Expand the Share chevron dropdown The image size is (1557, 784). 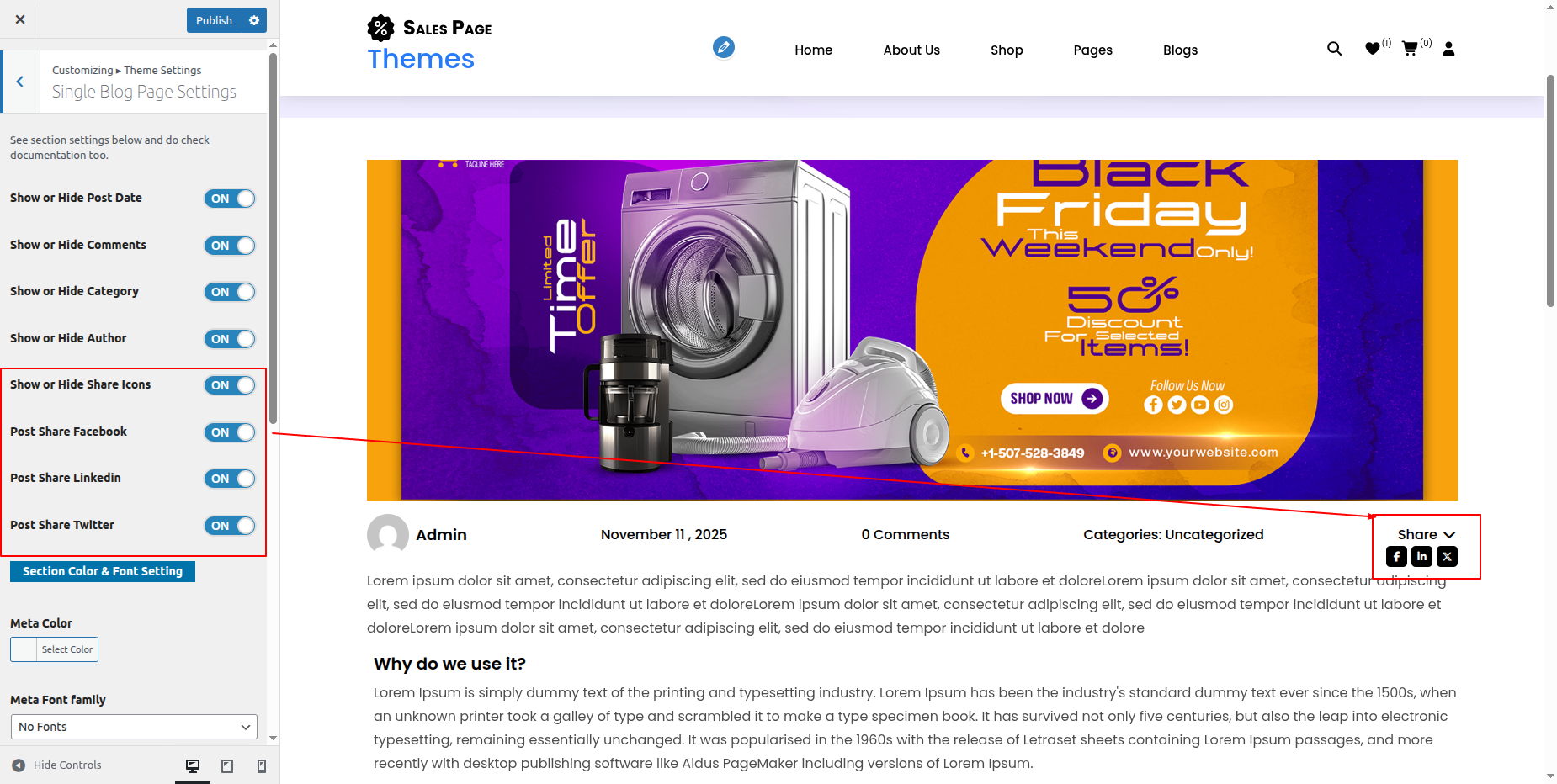(1449, 535)
